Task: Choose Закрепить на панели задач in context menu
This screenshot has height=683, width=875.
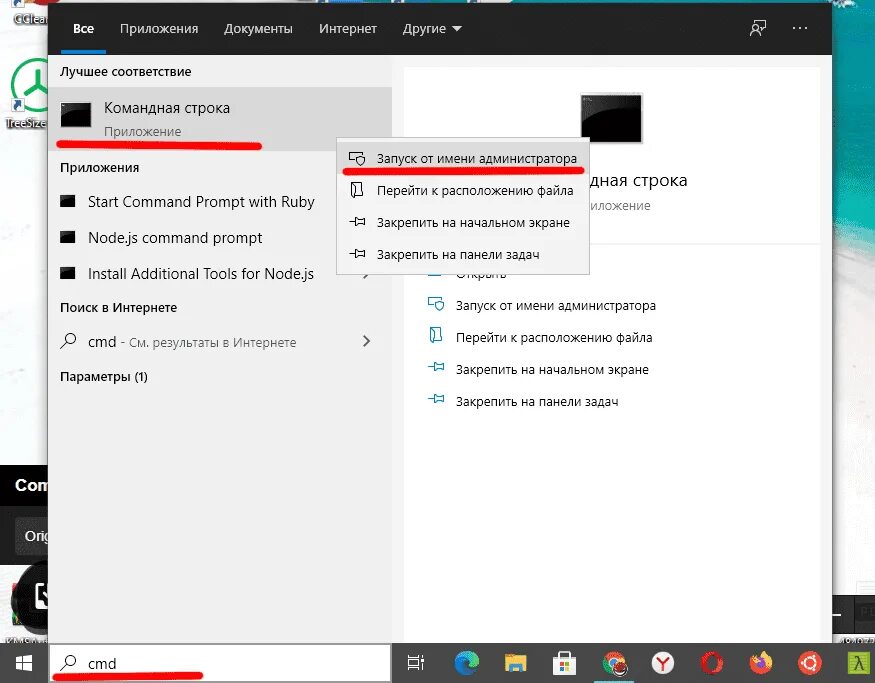Action: pyautogui.click(x=463, y=254)
